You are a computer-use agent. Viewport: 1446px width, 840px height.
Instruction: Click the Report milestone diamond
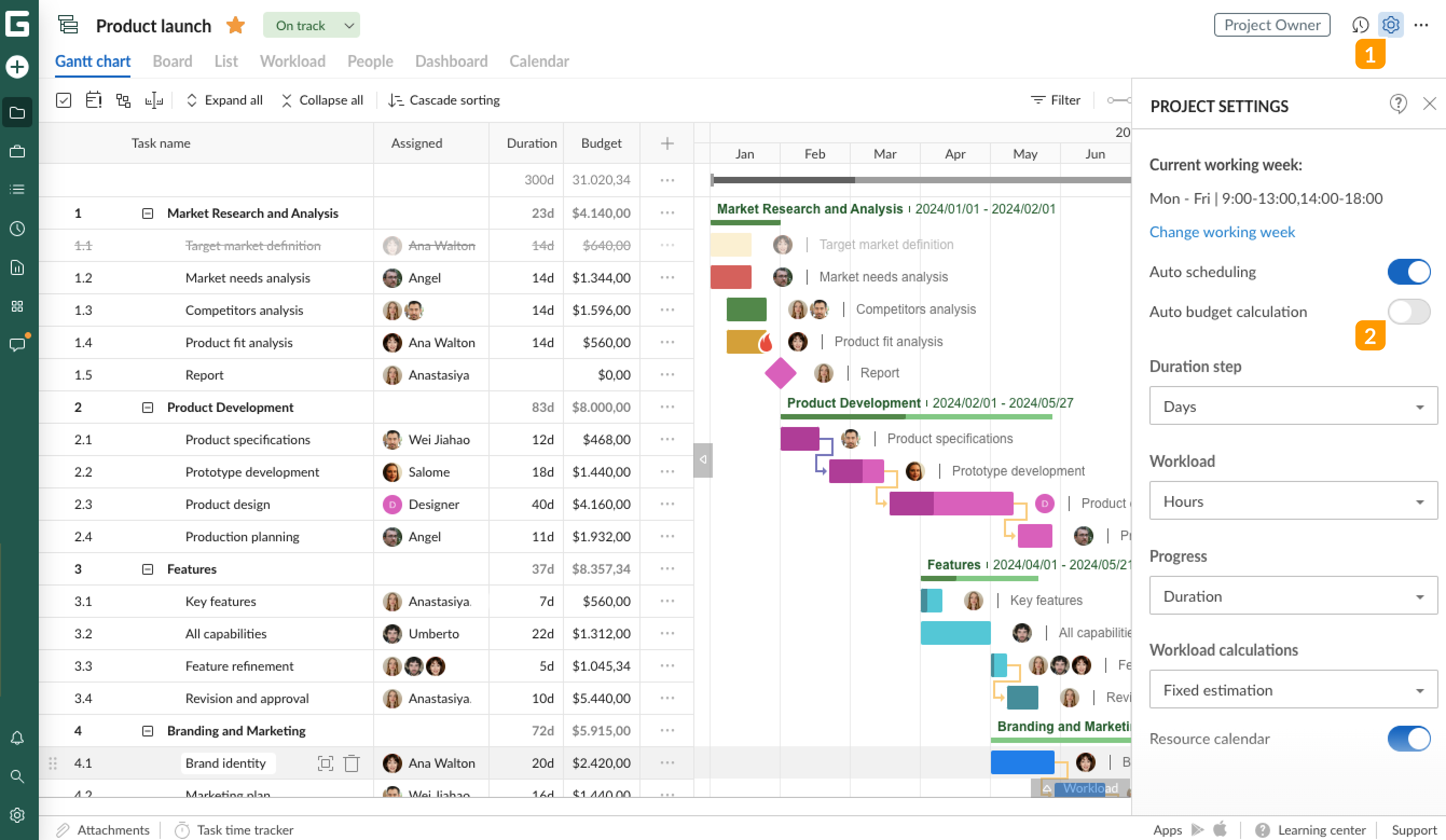coord(780,373)
